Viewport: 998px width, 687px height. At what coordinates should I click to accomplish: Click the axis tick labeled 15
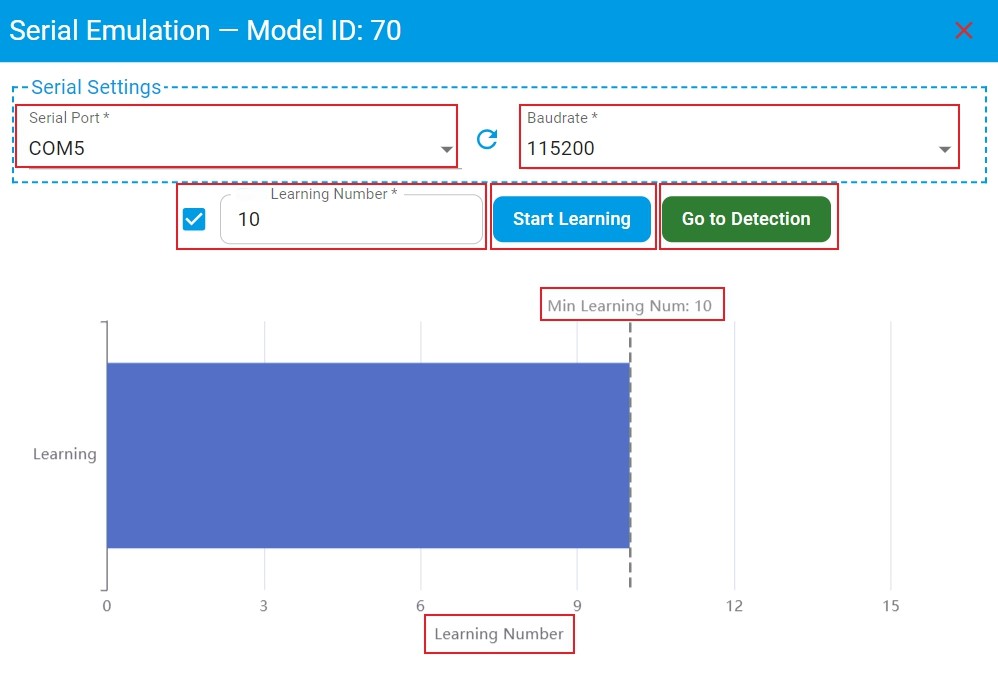click(891, 606)
